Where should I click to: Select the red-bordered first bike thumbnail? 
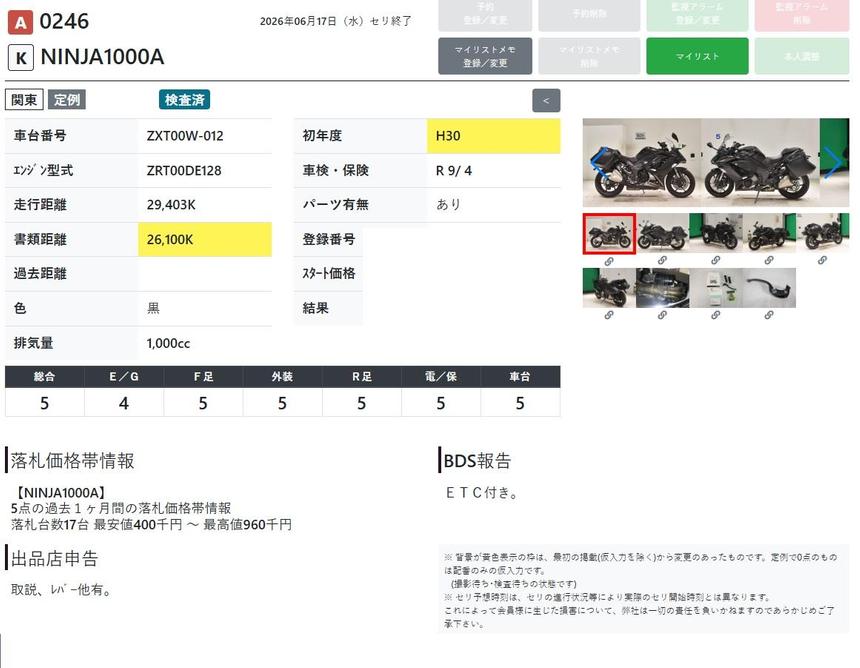609,234
